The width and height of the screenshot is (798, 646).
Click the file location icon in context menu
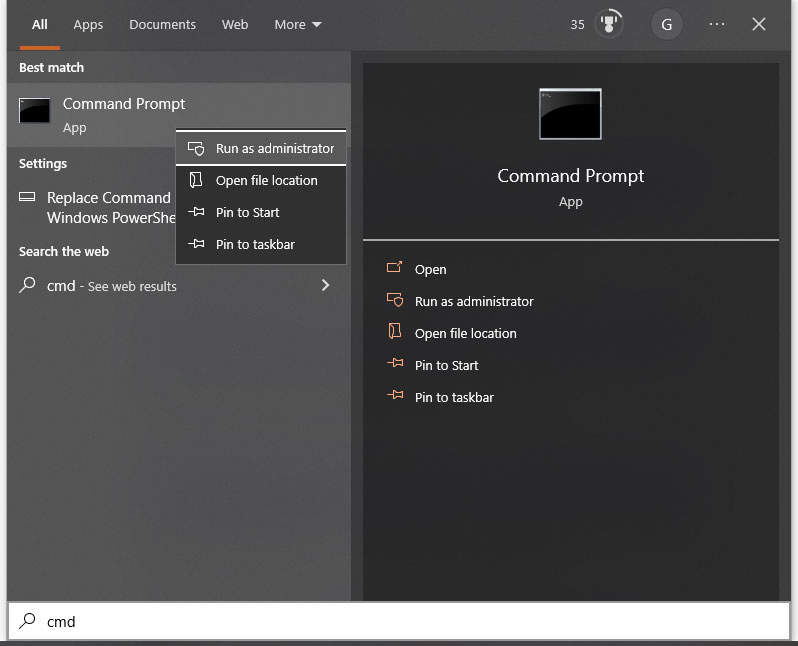196,180
